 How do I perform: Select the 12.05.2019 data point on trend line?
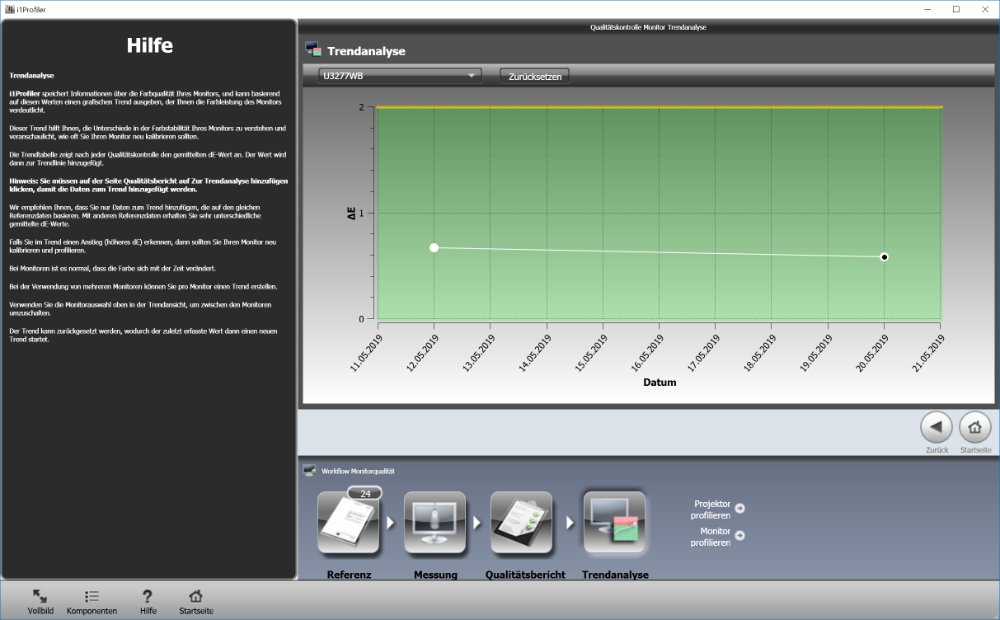434,247
